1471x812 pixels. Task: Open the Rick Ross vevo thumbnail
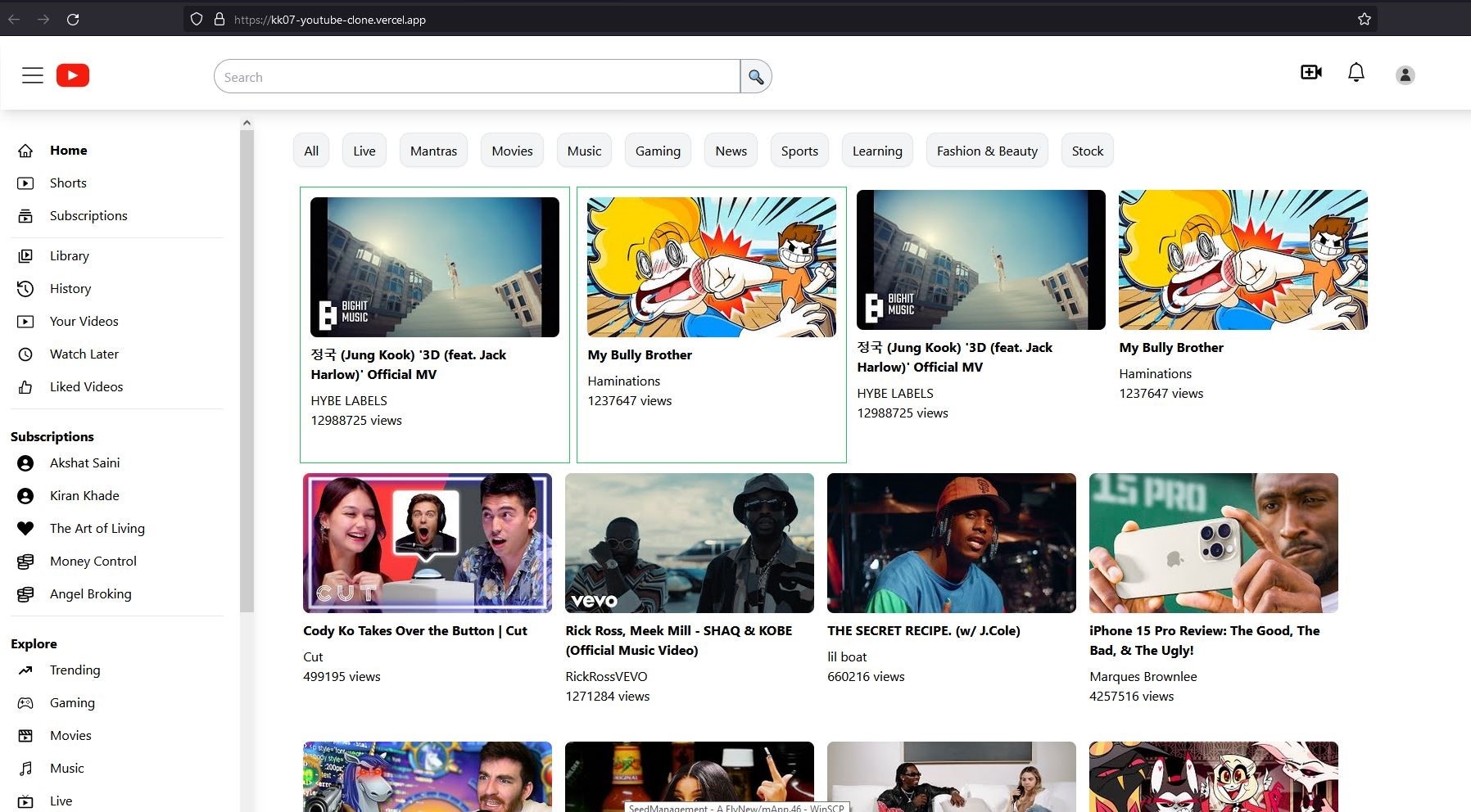(x=690, y=543)
